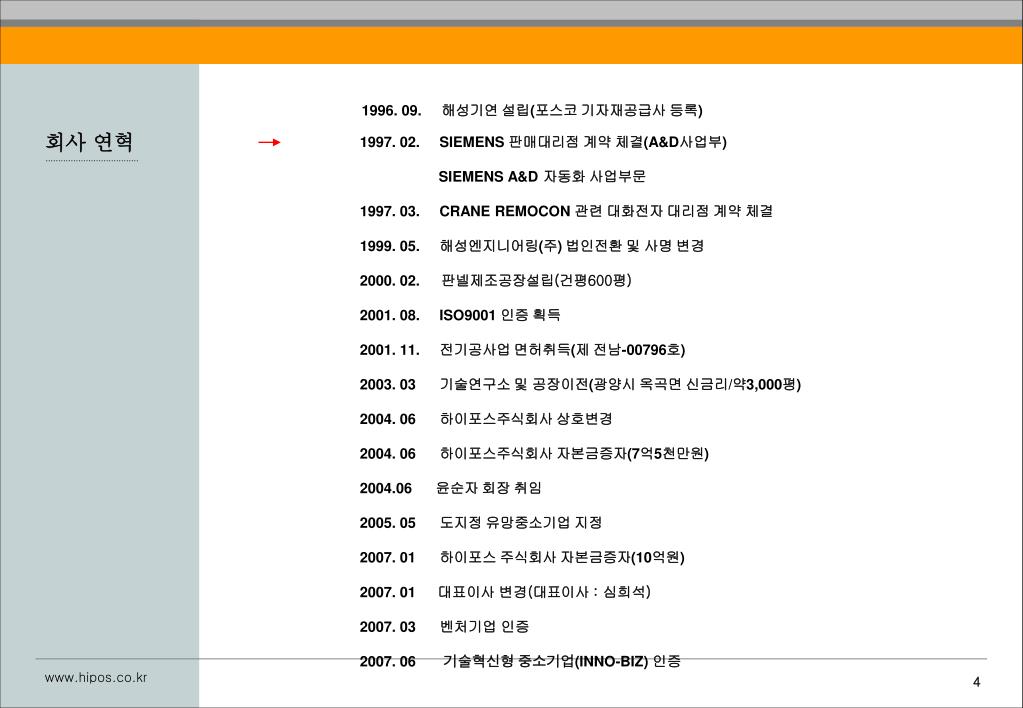Select the '윤순자 회장 취임' entry
The height and width of the screenshot is (708, 1023).
coord(489,488)
